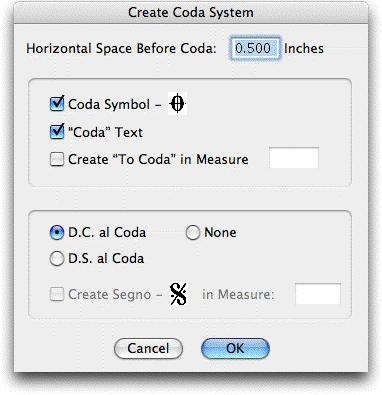Viewport: 382px width, 395px height.
Task: Confirm with the OK button
Action: [x=235, y=349]
